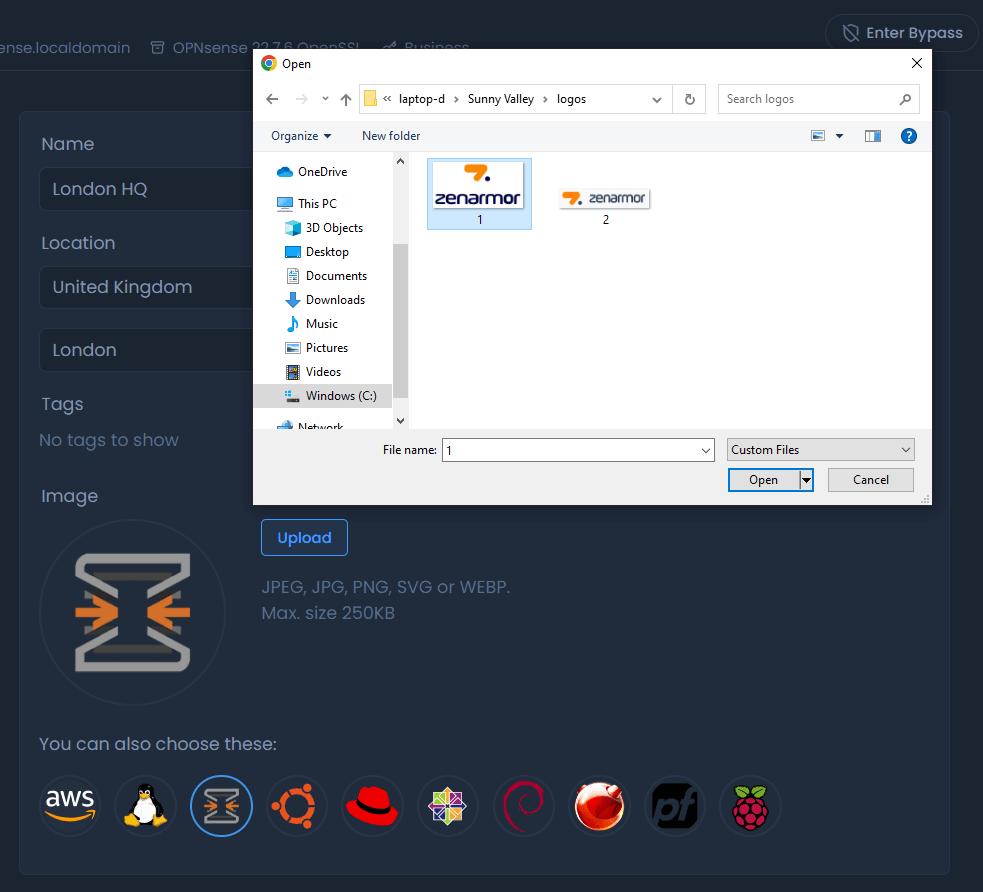Show the preview pane
This screenshot has width=983, height=892.
tap(873, 136)
